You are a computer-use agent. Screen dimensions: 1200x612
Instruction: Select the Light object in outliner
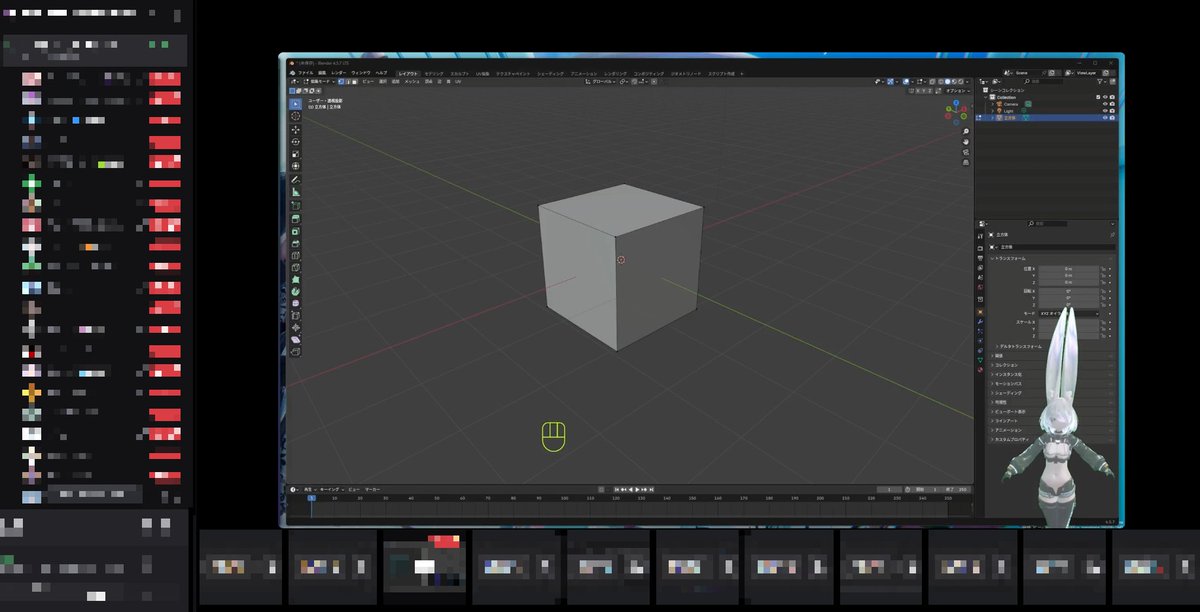click(1008, 111)
